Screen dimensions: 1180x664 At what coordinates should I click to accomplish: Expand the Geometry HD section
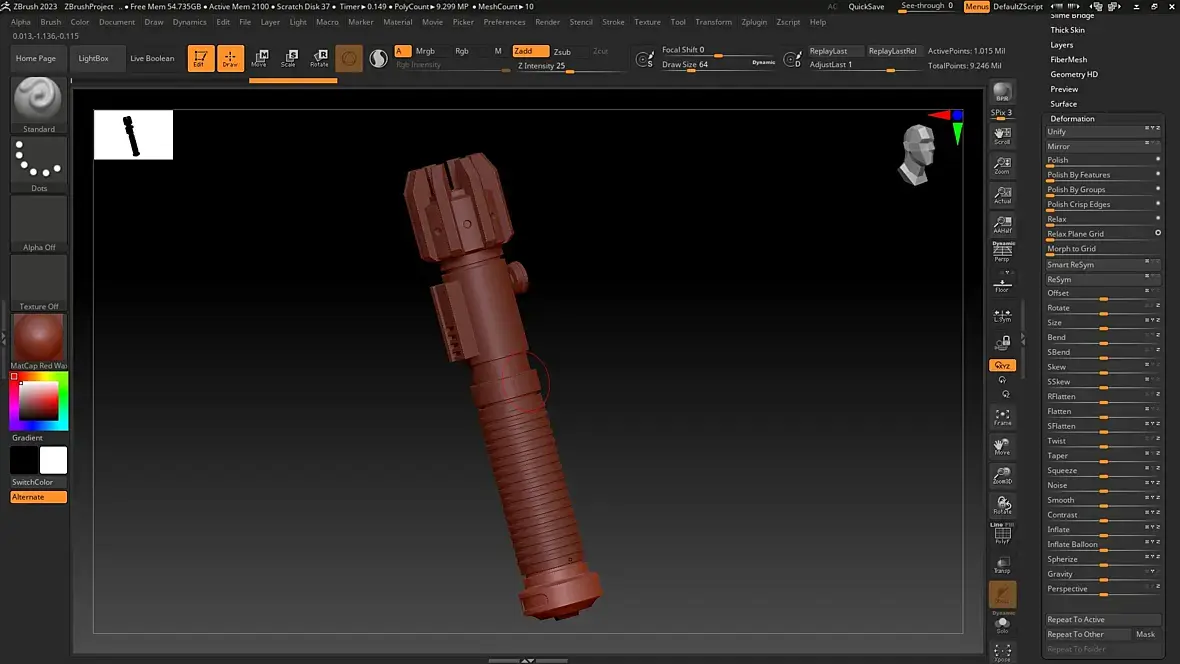pos(1074,74)
